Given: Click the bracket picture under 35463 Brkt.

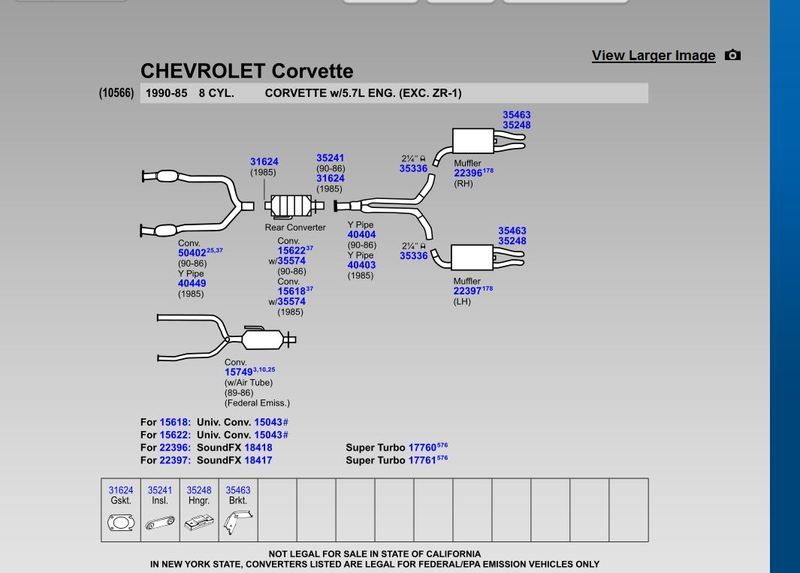Looking at the screenshot, I should [x=238, y=522].
